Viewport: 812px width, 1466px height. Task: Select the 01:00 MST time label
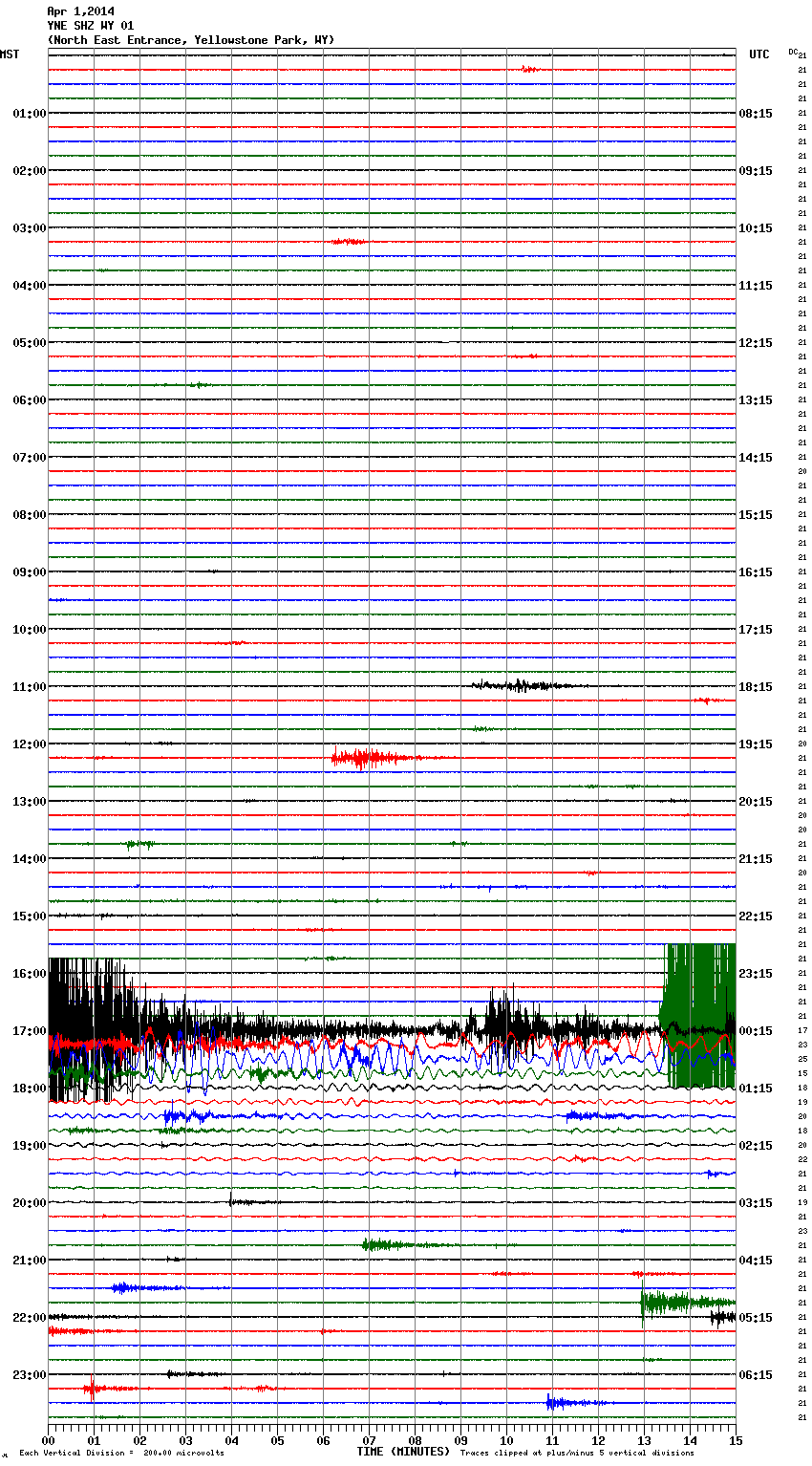[30, 114]
